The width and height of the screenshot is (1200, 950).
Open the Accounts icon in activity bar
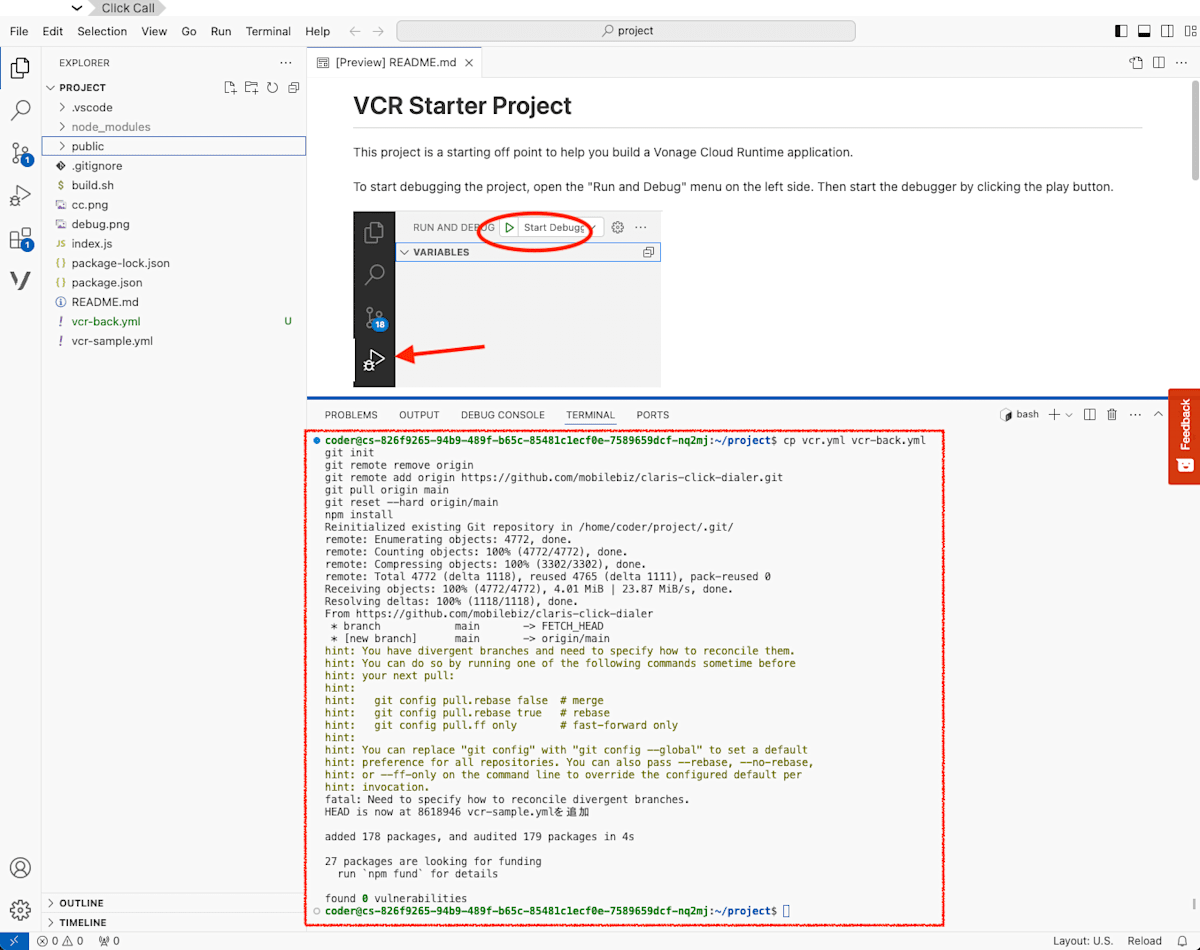click(20, 867)
